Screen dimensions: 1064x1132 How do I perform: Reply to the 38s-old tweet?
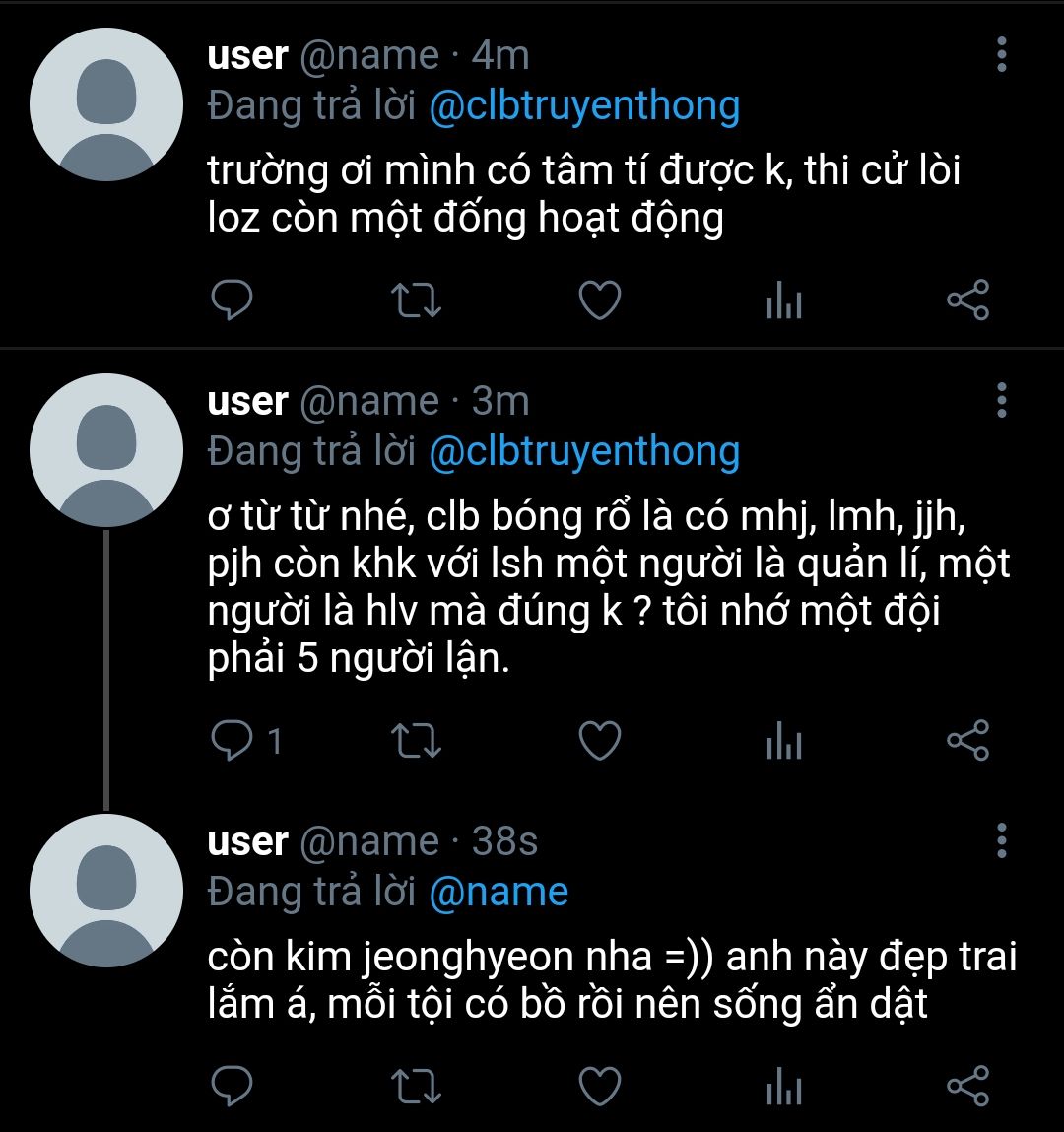(x=233, y=1087)
